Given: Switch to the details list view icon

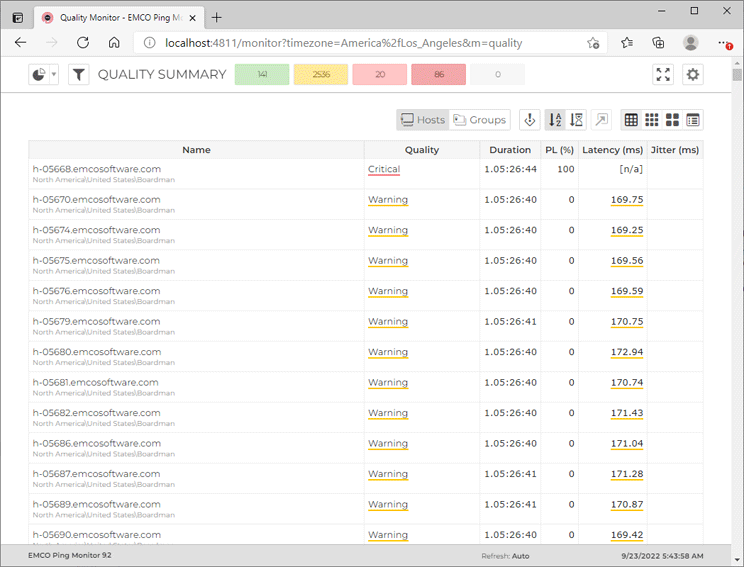Looking at the screenshot, I should pos(693,120).
